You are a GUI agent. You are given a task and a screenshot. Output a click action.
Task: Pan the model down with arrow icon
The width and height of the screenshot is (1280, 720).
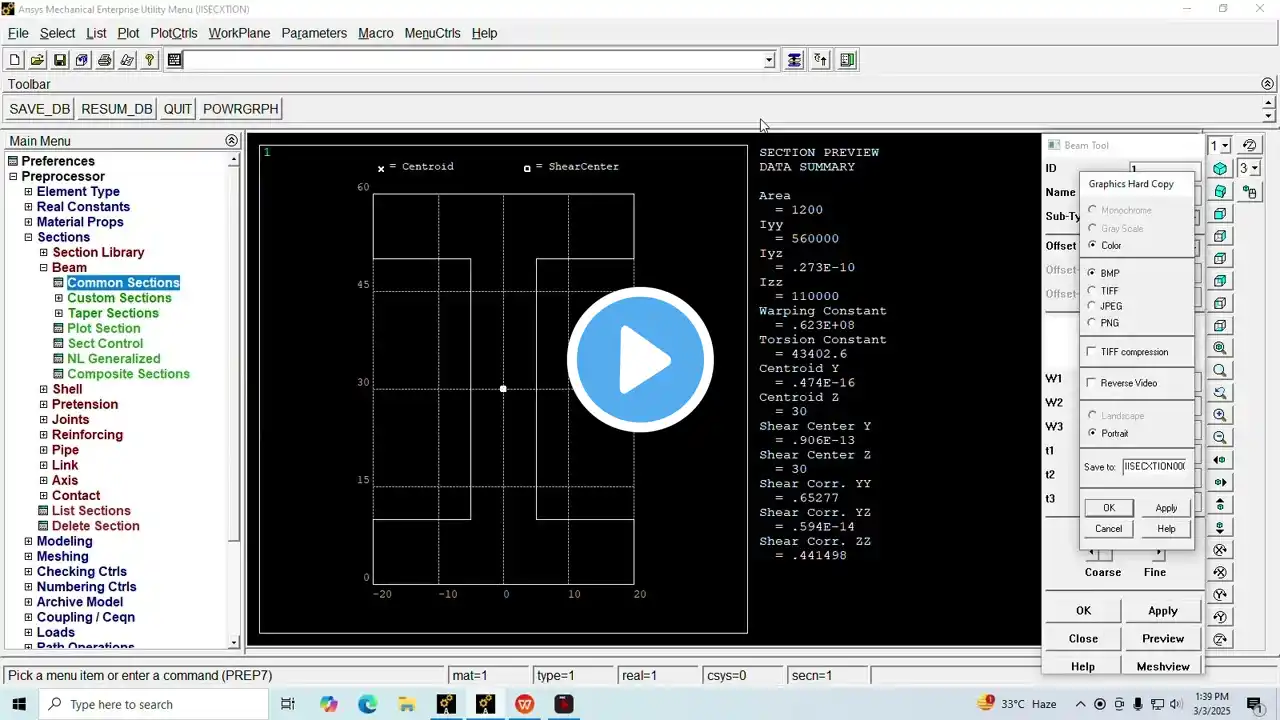tap(1220, 527)
